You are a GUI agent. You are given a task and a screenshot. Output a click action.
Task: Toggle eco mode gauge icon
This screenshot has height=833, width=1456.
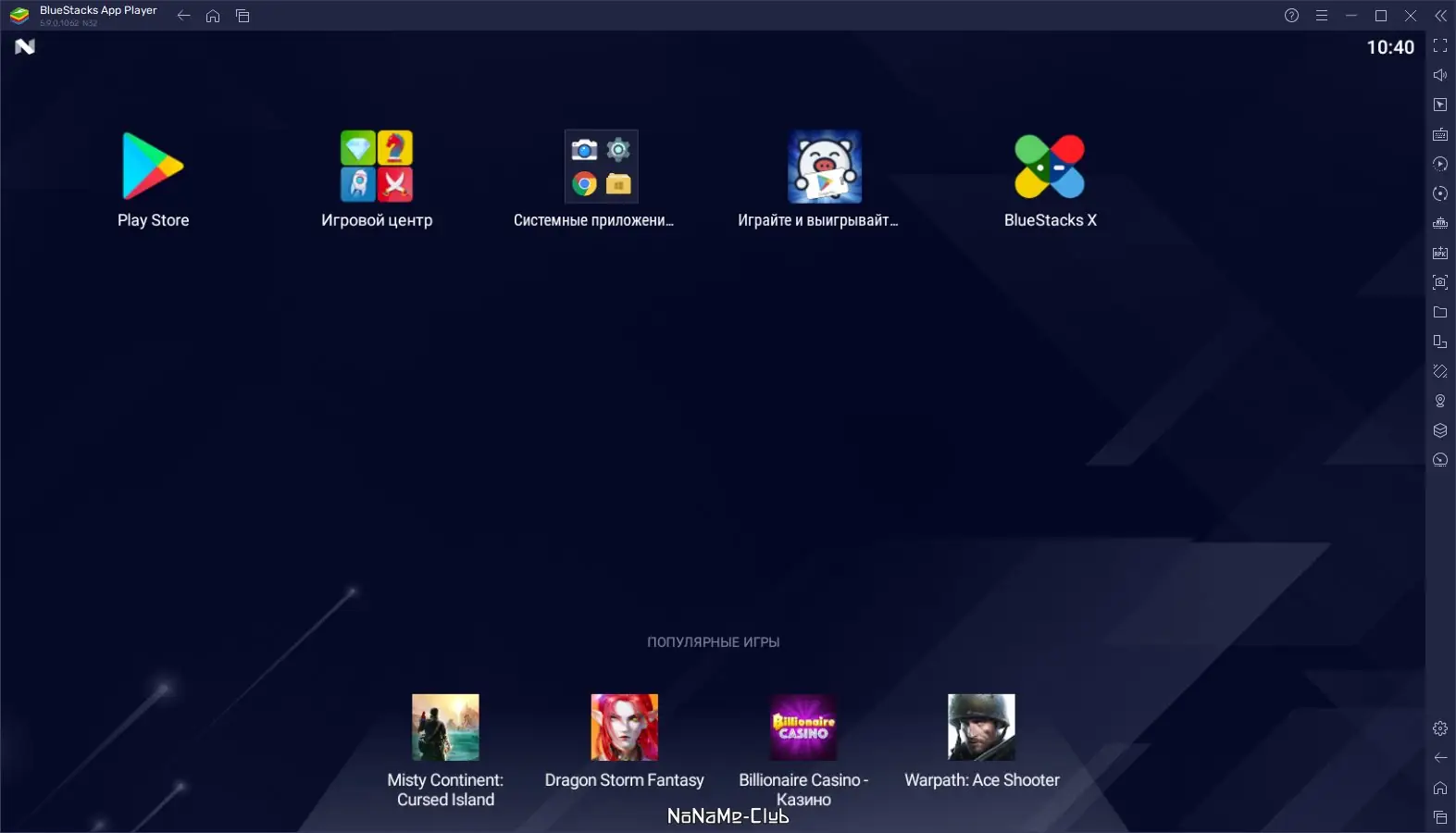[x=1440, y=460]
